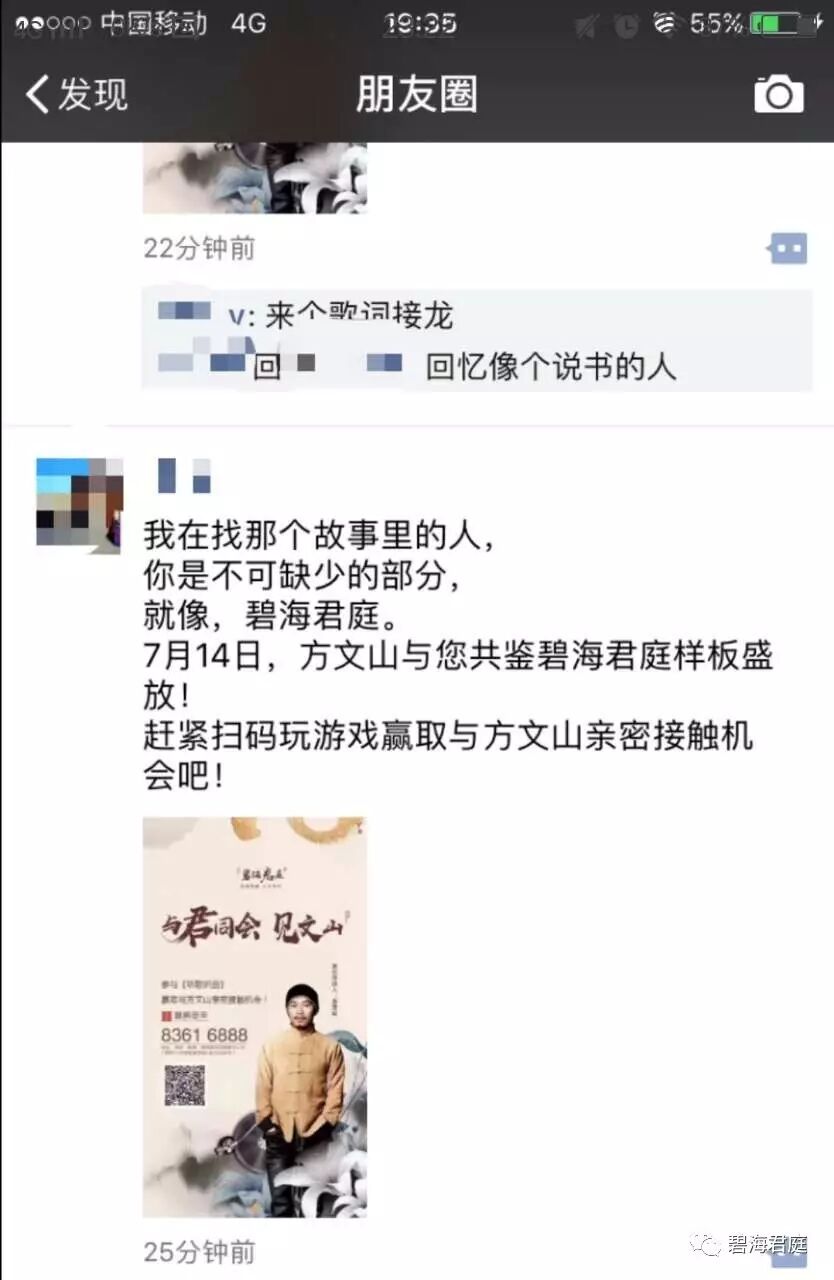
Task: Tap the phone number 8361 6888
Action: coord(204,1036)
